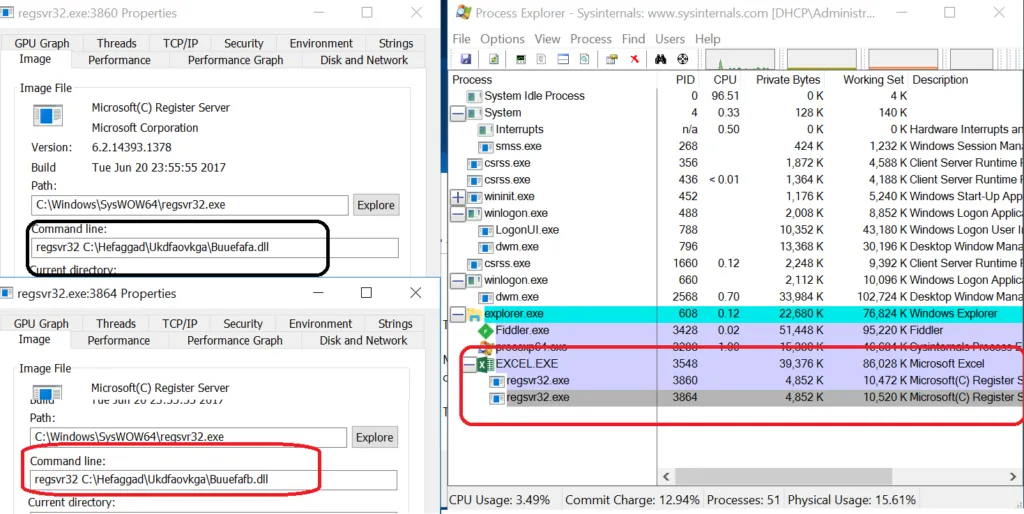Click the Process Explorer title bar icon
This screenshot has height=514, width=1024.
tap(462, 12)
